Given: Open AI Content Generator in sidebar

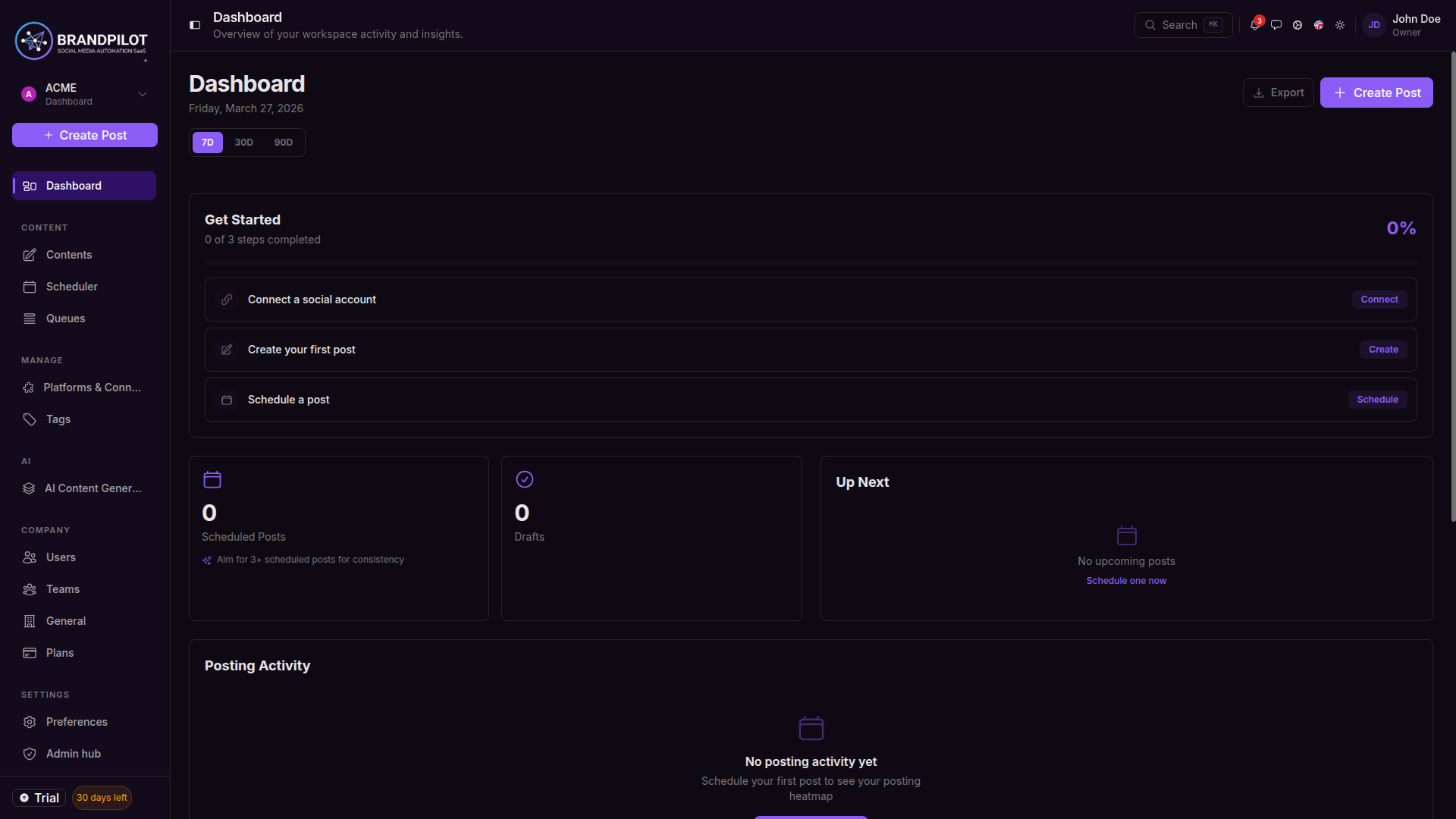Looking at the screenshot, I should [x=93, y=488].
